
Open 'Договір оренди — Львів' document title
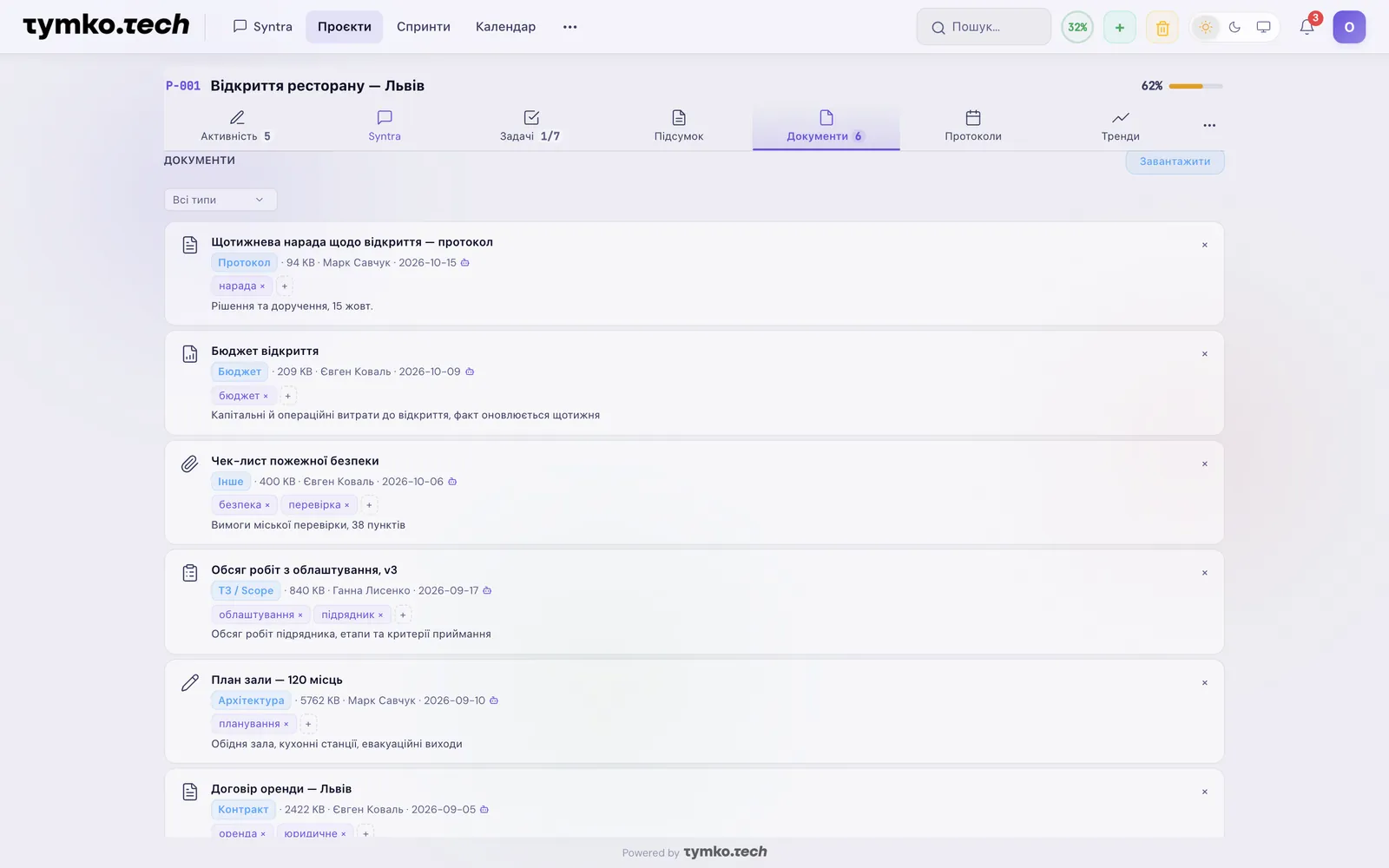click(x=281, y=789)
